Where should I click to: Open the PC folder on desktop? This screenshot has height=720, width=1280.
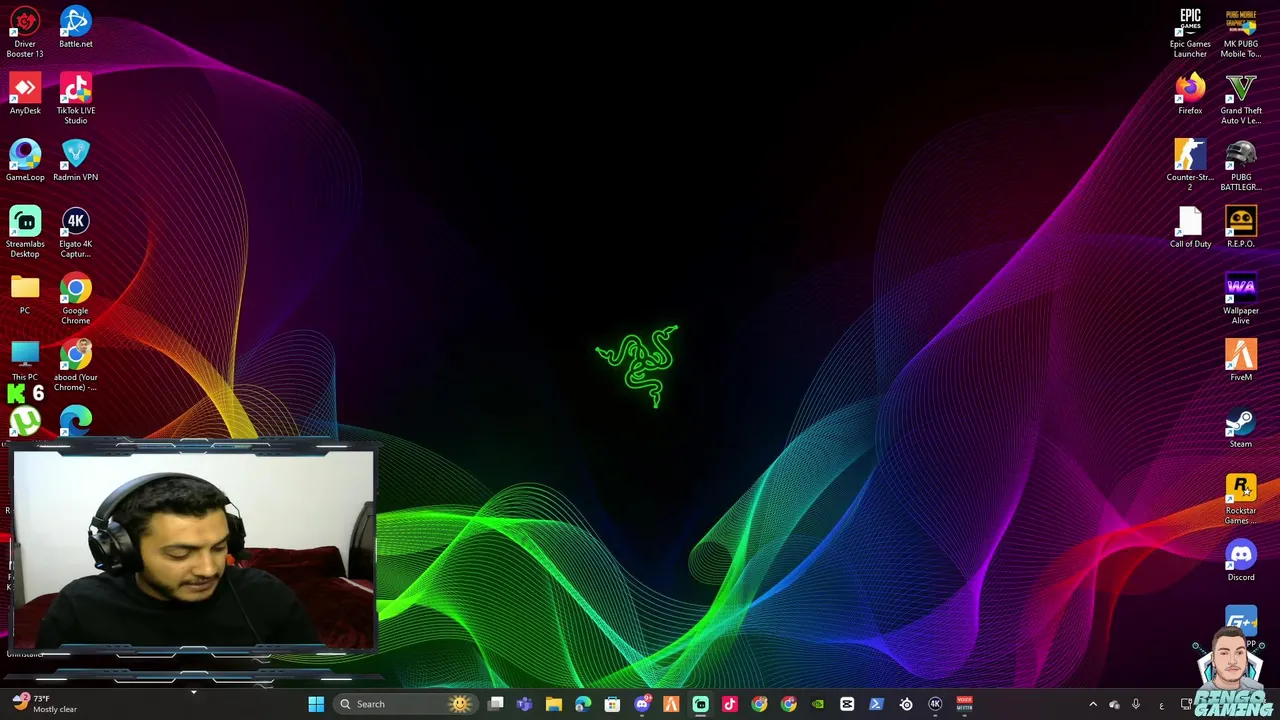25,295
